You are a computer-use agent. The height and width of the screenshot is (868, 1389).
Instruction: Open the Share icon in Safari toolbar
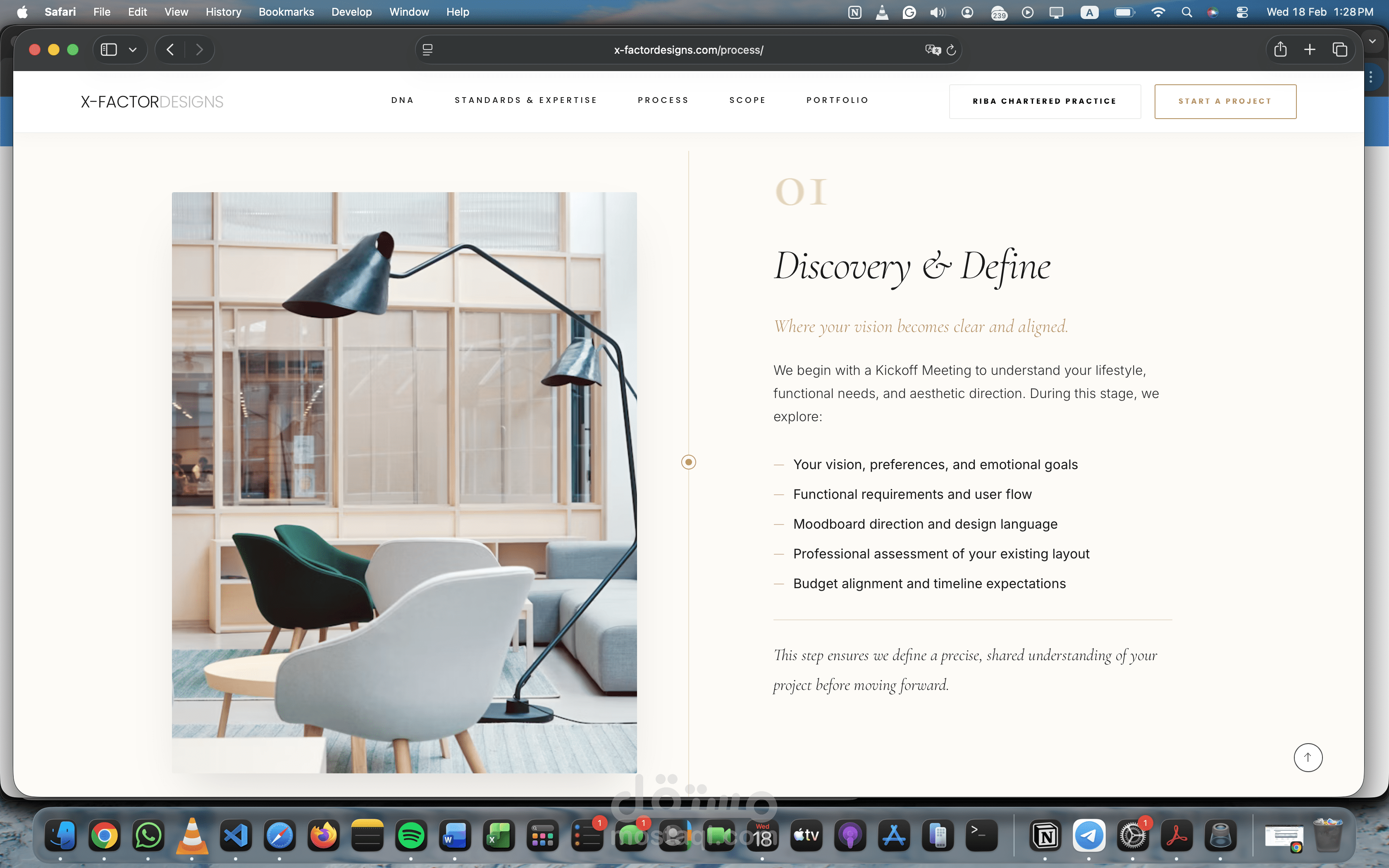1280,50
